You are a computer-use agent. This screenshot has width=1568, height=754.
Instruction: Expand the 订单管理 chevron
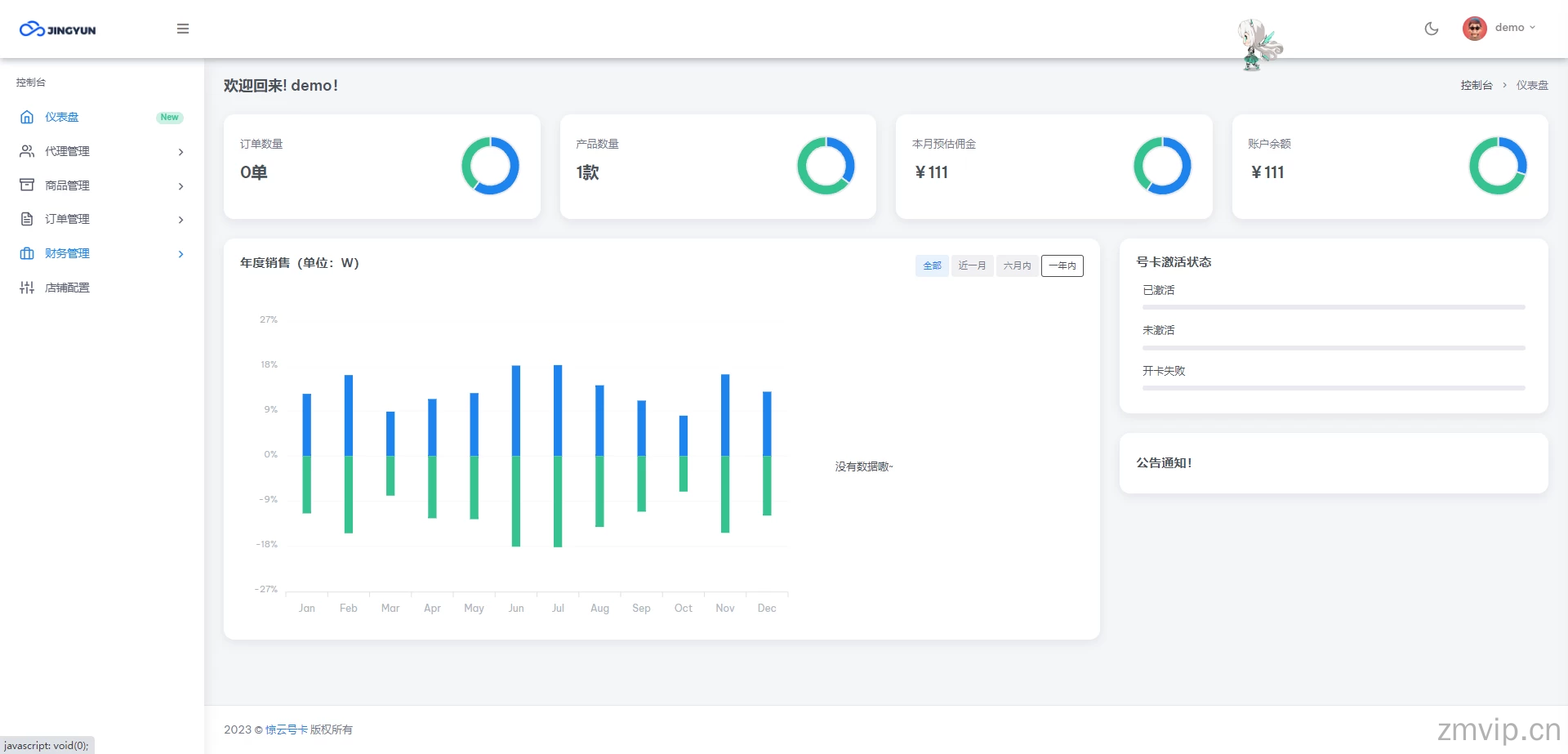pyautogui.click(x=180, y=220)
